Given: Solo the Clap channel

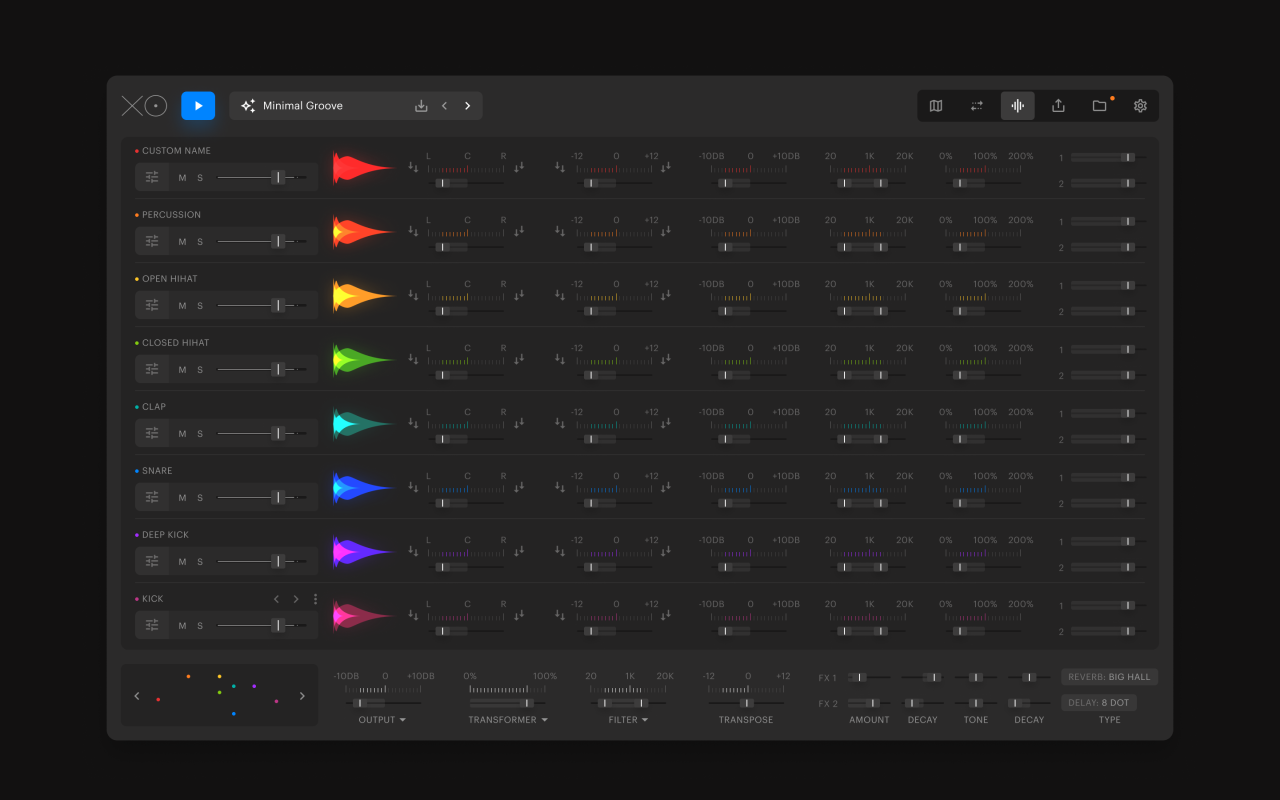Looking at the screenshot, I should [x=200, y=433].
